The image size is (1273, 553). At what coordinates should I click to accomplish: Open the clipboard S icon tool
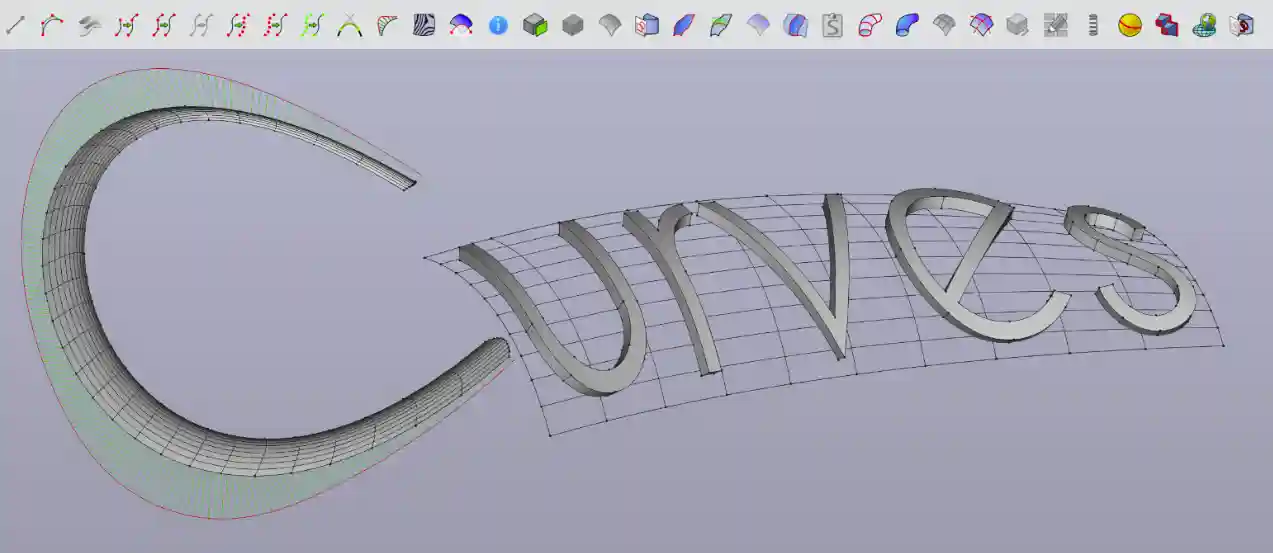(x=832, y=25)
